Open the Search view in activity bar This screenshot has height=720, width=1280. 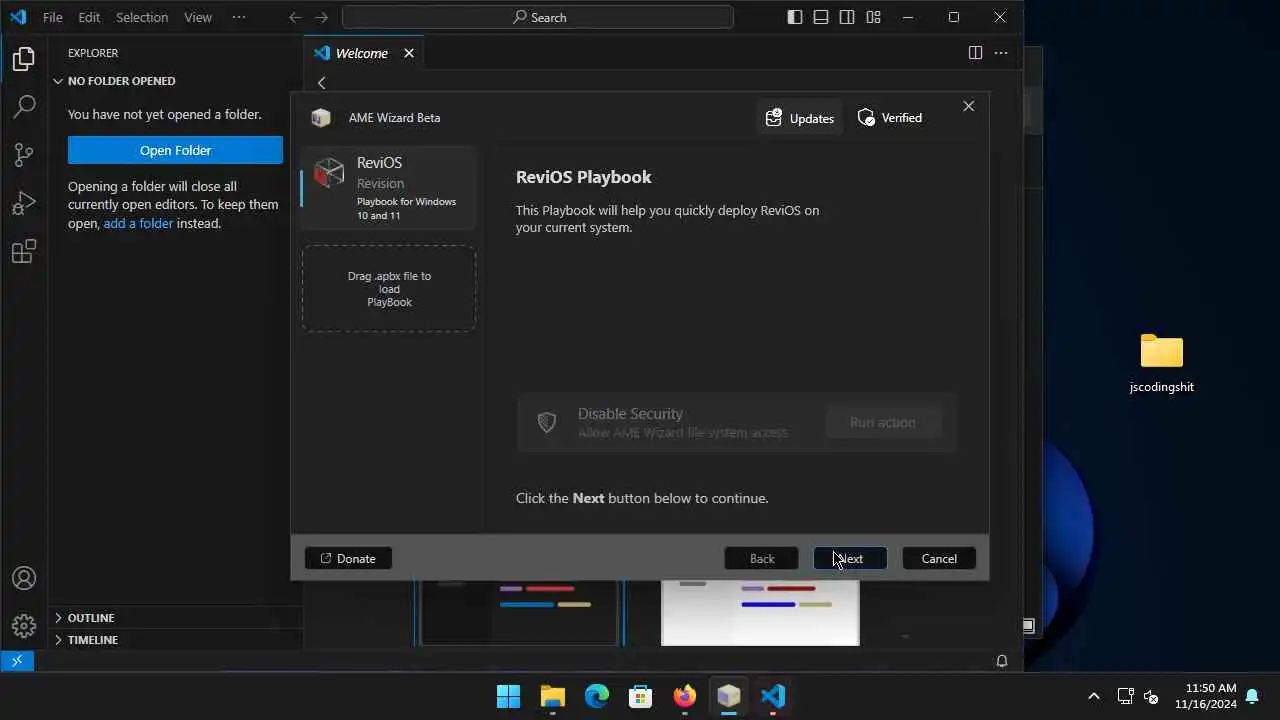click(24, 106)
